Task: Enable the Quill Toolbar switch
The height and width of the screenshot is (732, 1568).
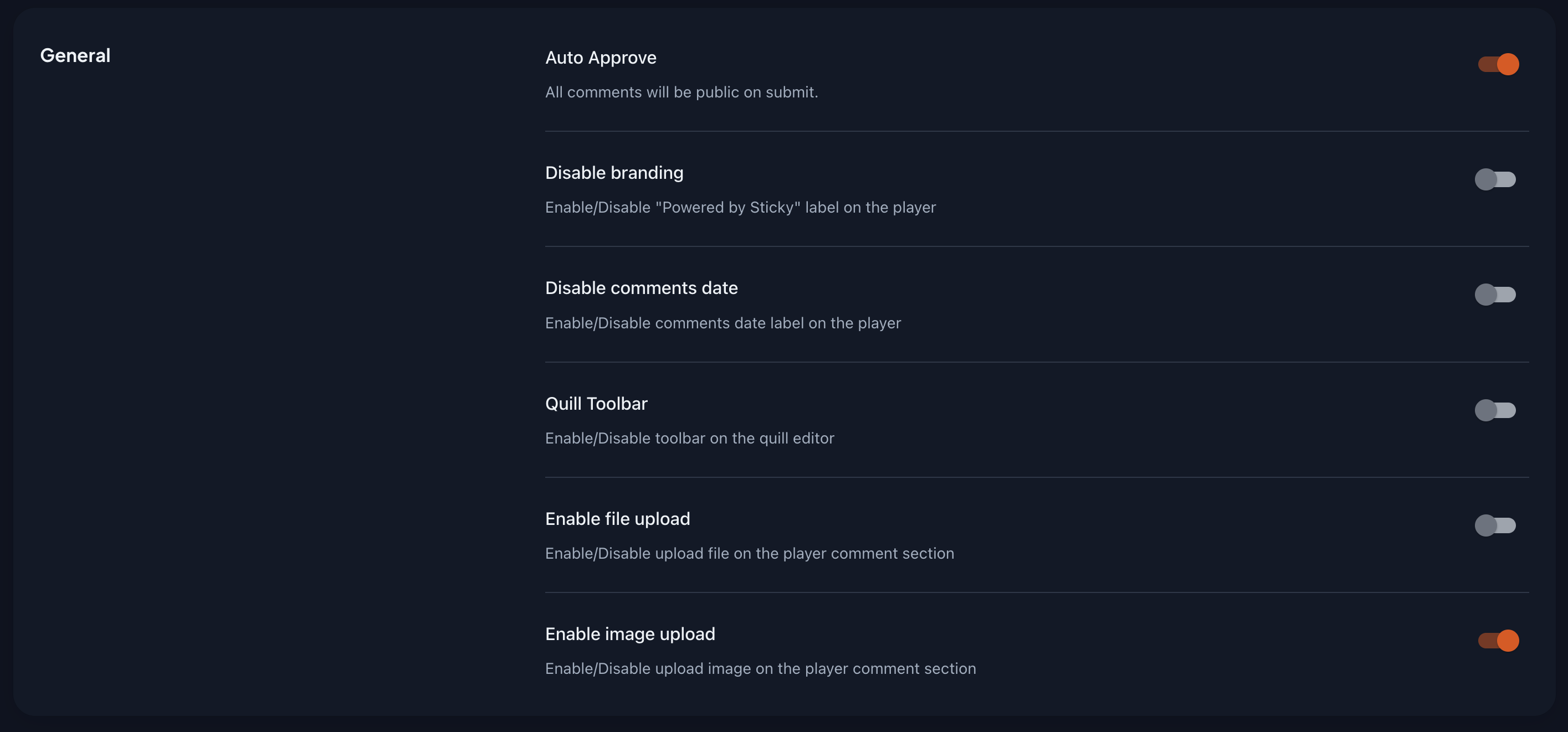Action: pos(1496,410)
